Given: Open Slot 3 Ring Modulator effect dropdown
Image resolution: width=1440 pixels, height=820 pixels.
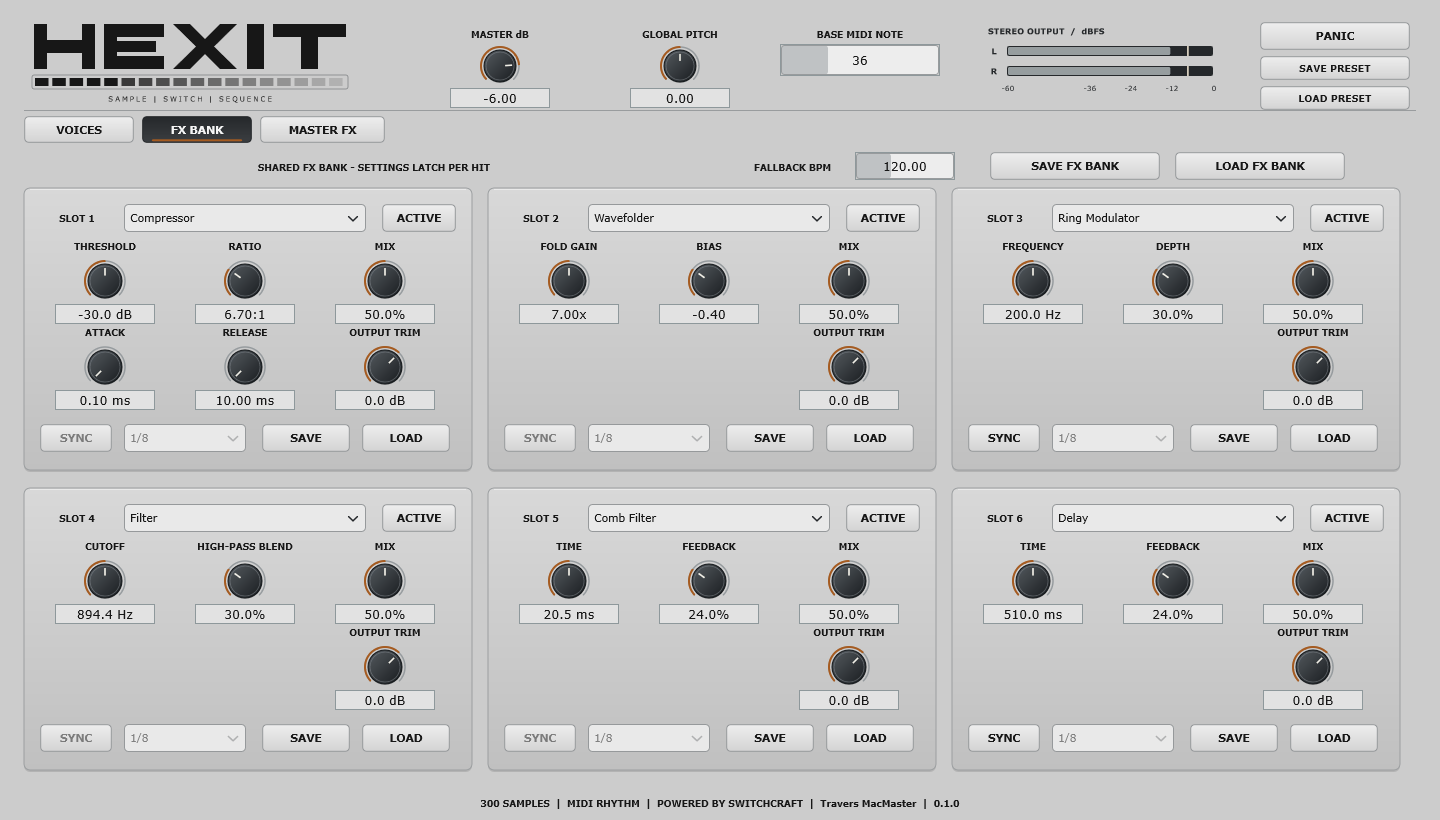Looking at the screenshot, I should point(1173,218).
